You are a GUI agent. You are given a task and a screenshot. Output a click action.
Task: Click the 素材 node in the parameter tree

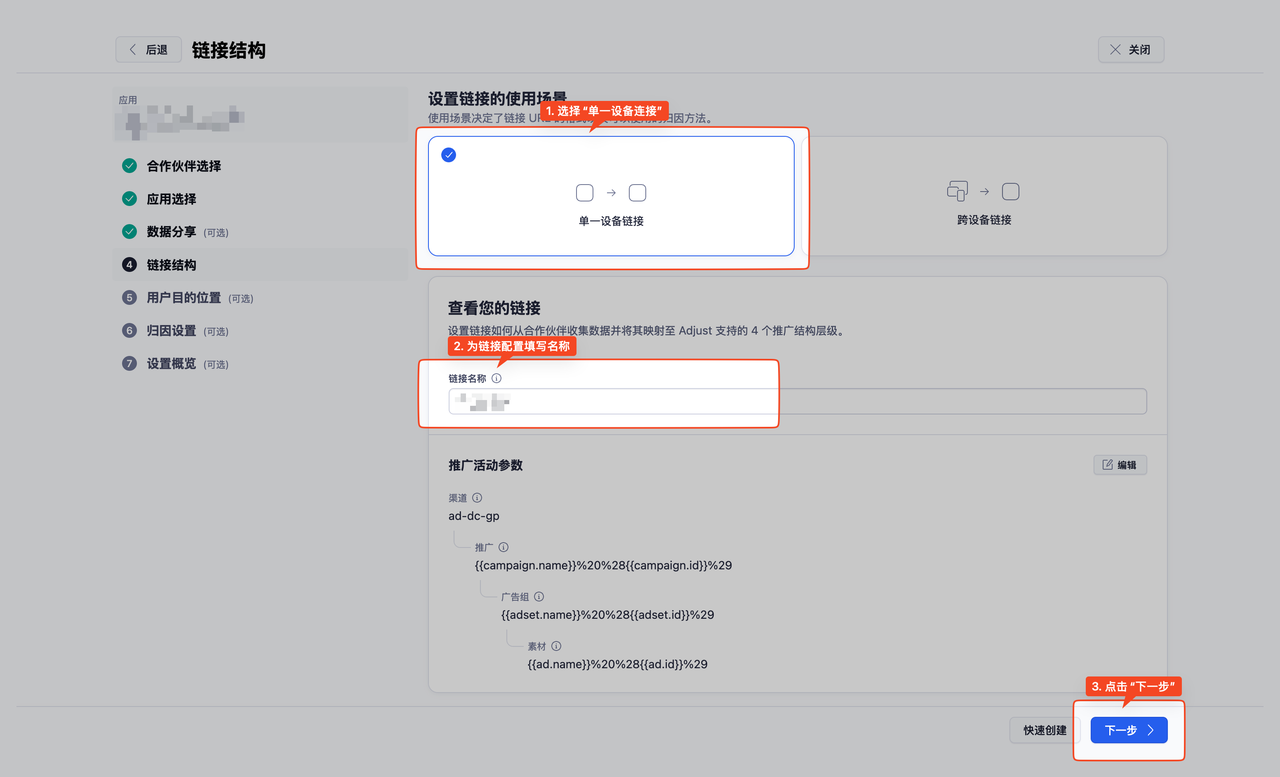coord(536,645)
